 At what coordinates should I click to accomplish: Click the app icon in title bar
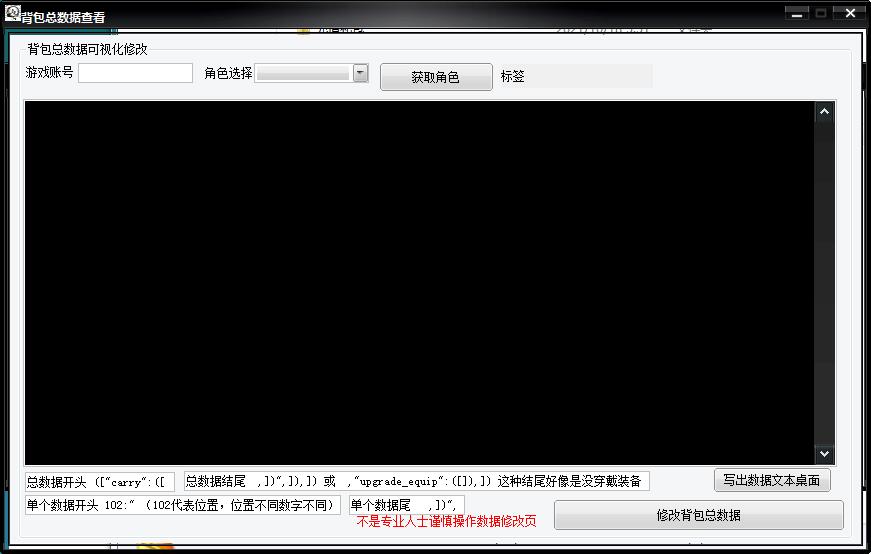[x=13, y=14]
